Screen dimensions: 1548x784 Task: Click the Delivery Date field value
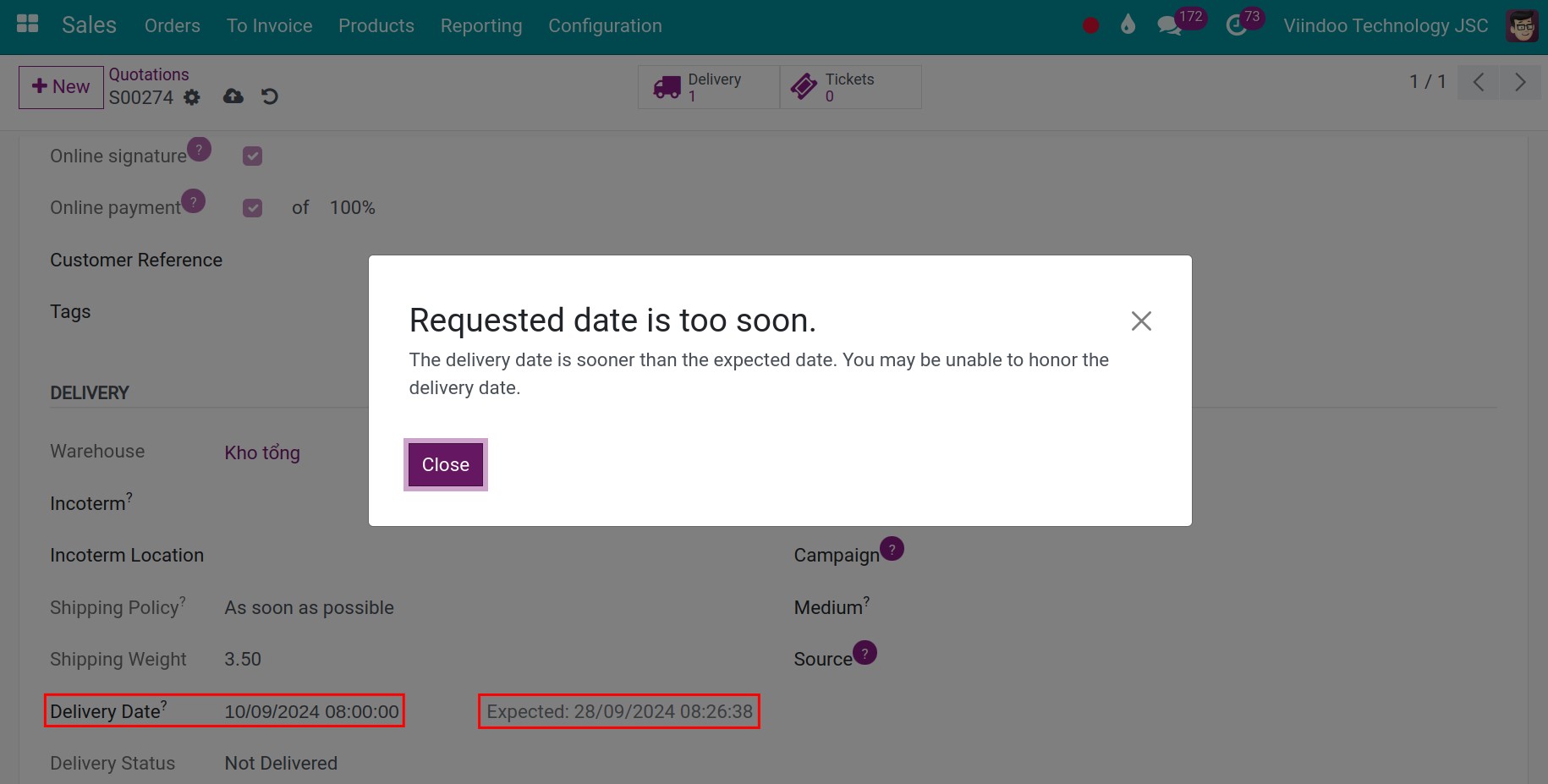pyautogui.click(x=311, y=711)
